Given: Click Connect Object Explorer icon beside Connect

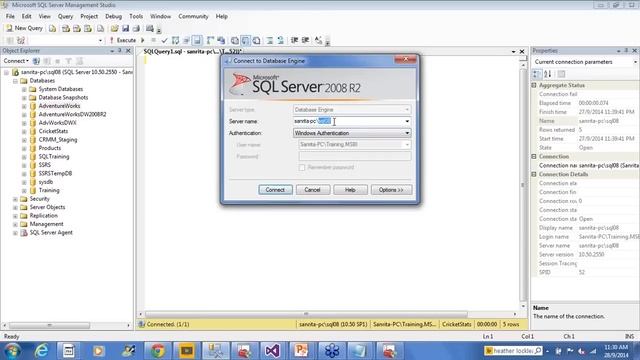Looking at the screenshot, I should coord(36,61).
